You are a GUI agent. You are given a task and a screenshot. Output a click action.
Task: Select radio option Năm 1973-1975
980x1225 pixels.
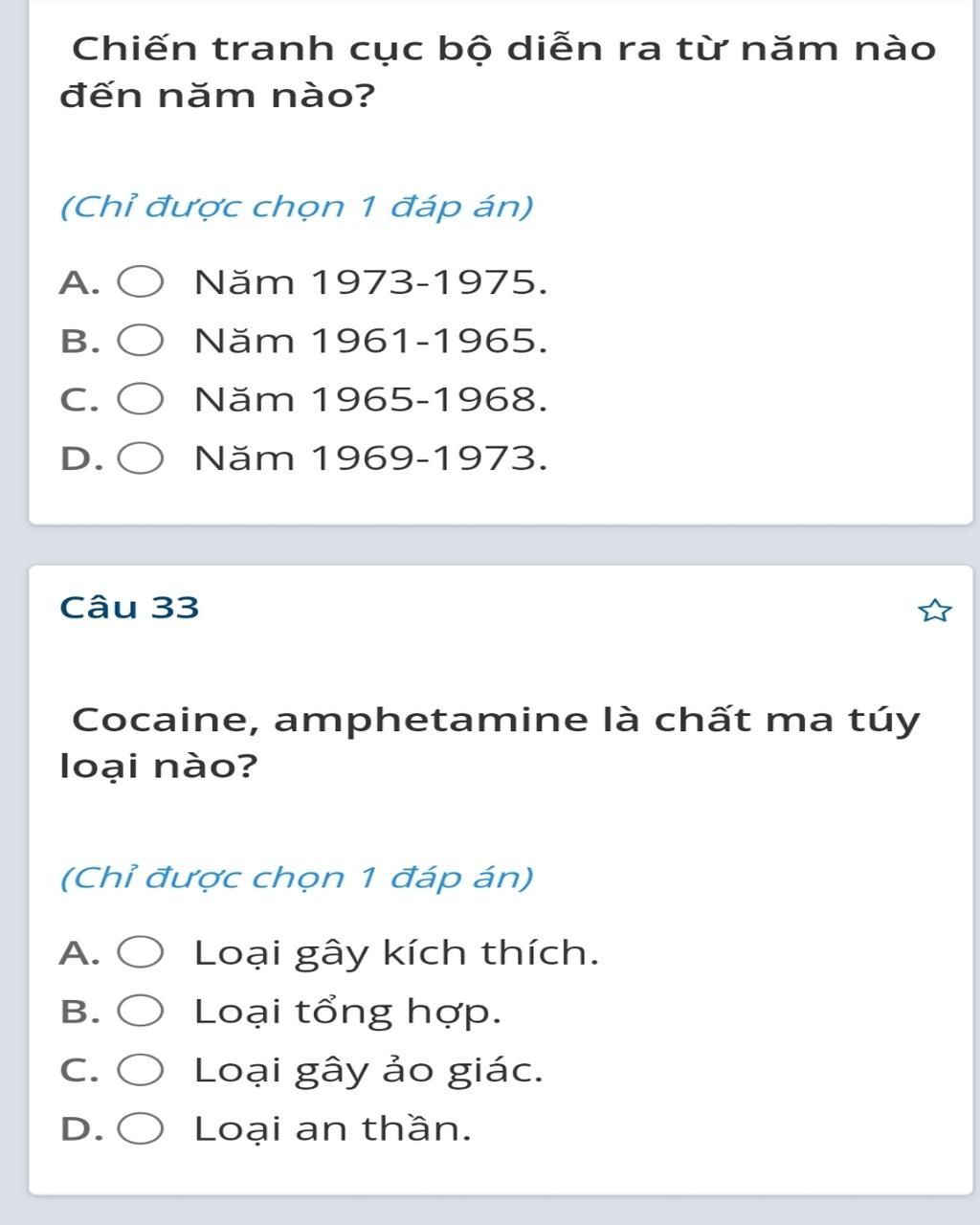click(141, 283)
